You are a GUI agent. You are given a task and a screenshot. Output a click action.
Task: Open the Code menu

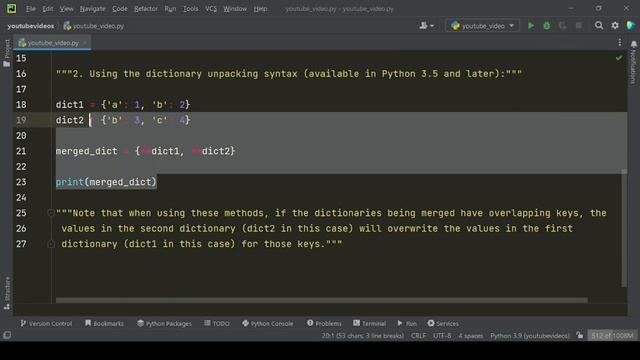pyautogui.click(x=120, y=9)
